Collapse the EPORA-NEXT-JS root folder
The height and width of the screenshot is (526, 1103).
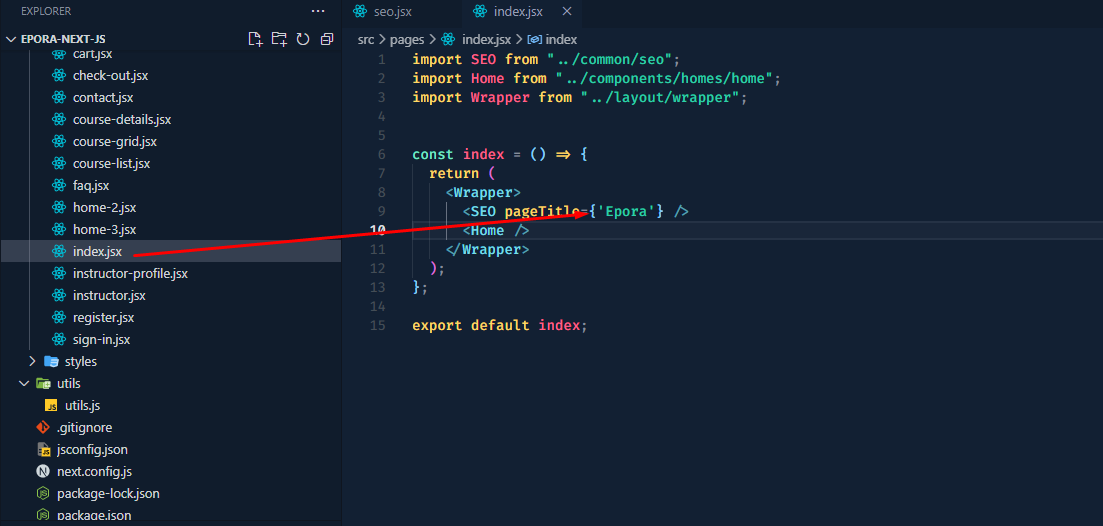[x=11, y=39]
